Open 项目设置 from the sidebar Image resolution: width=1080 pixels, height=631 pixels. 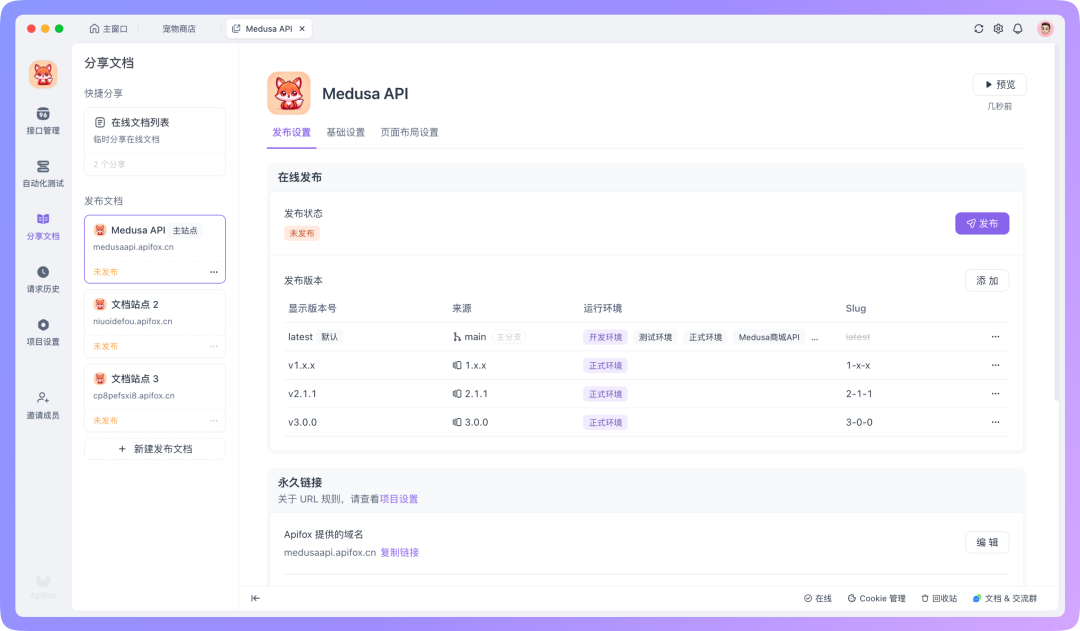click(42, 333)
